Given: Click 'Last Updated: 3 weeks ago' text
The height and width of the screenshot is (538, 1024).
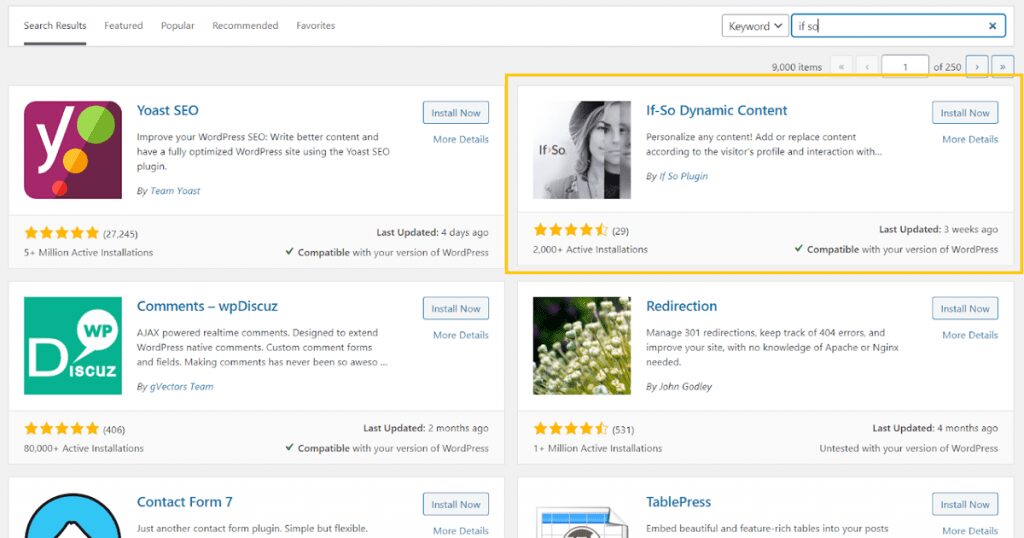Looking at the screenshot, I should [x=938, y=230].
